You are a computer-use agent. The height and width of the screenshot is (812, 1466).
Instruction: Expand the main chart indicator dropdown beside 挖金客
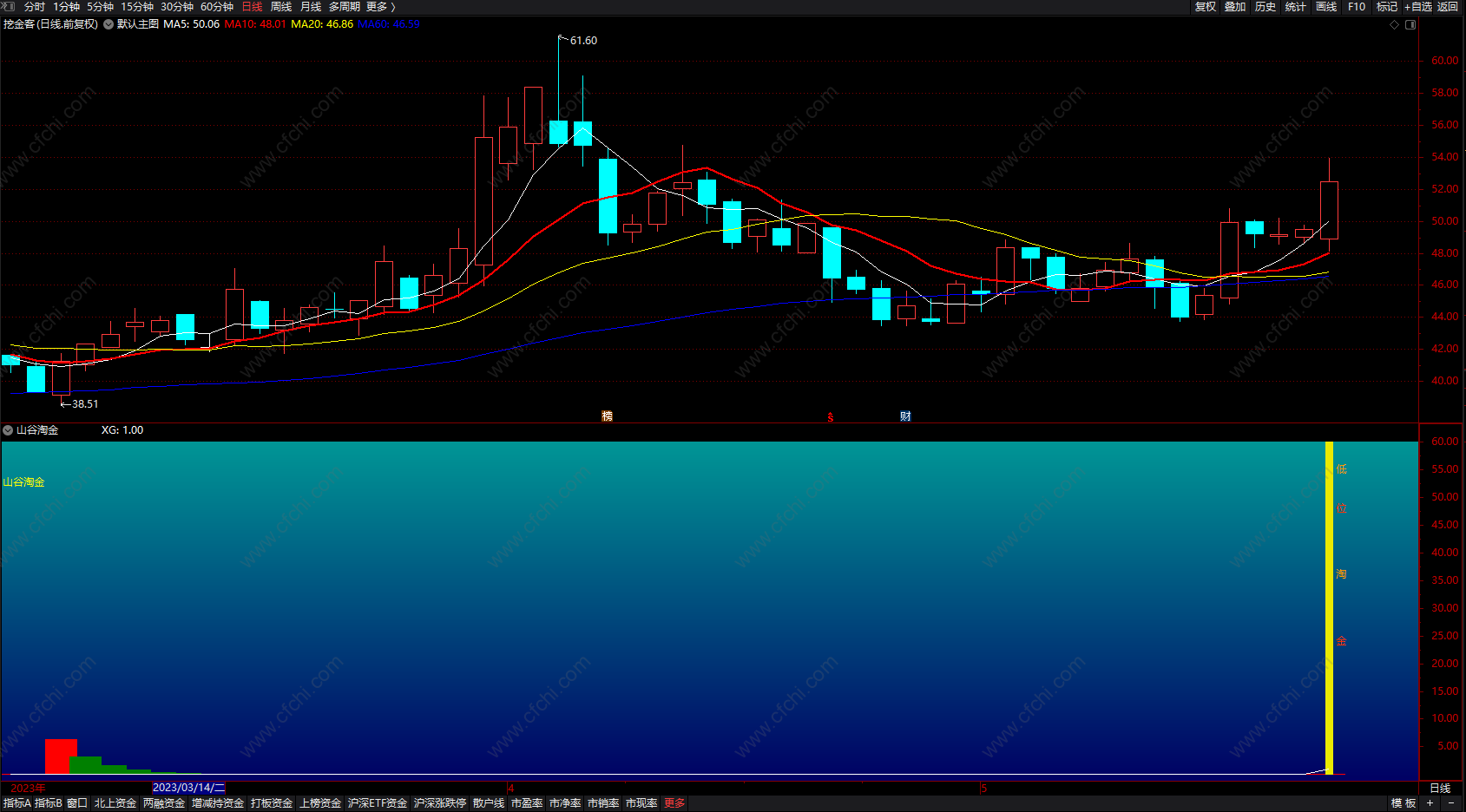(x=108, y=24)
